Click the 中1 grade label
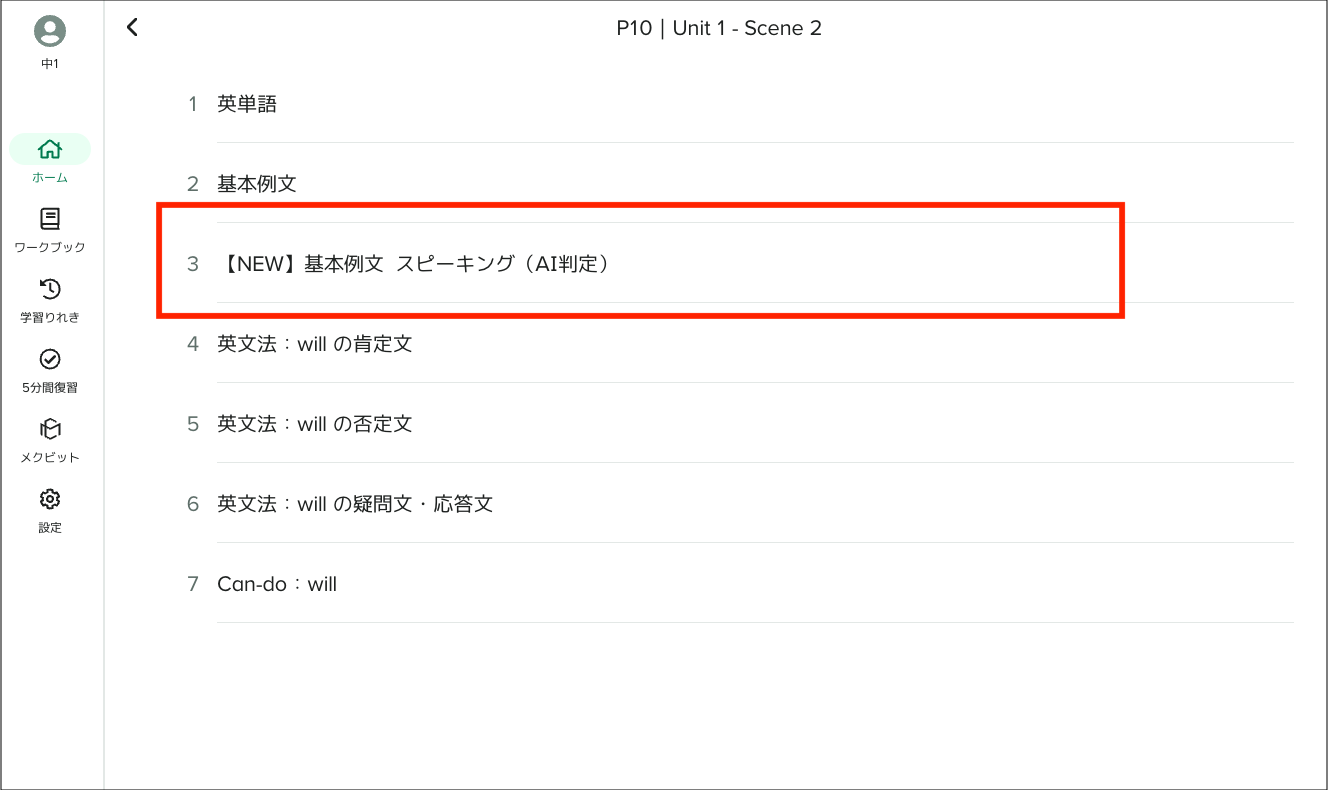Viewport: 1328px width, 790px height. click(x=50, y=64)
